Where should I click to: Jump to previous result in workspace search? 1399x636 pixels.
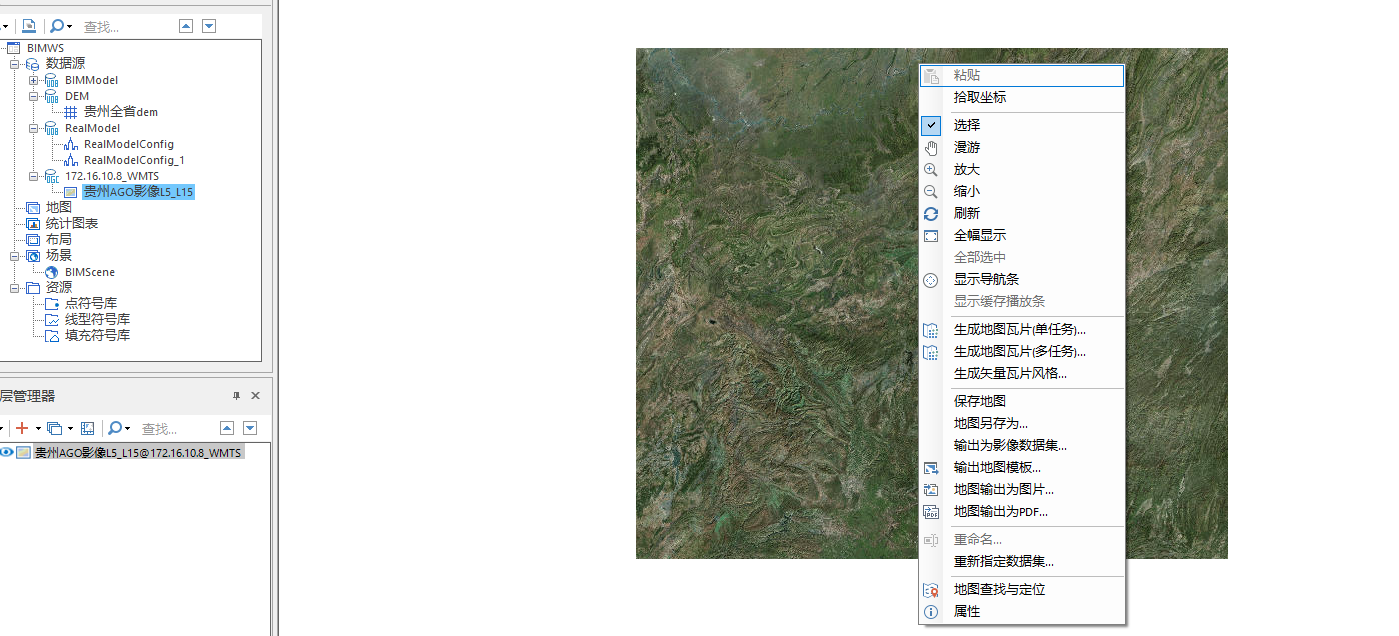point(186,26)
